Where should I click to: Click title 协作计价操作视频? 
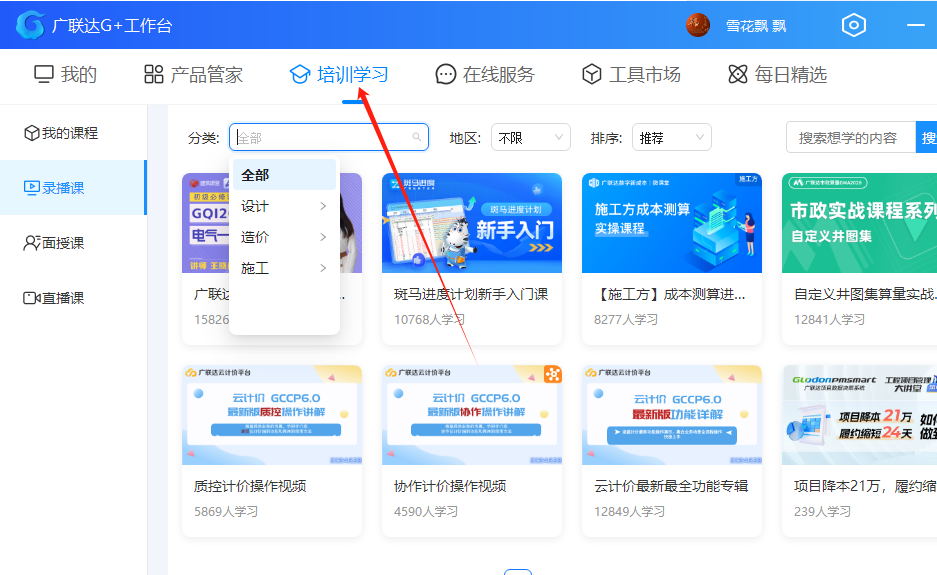(x=450, y=486)
